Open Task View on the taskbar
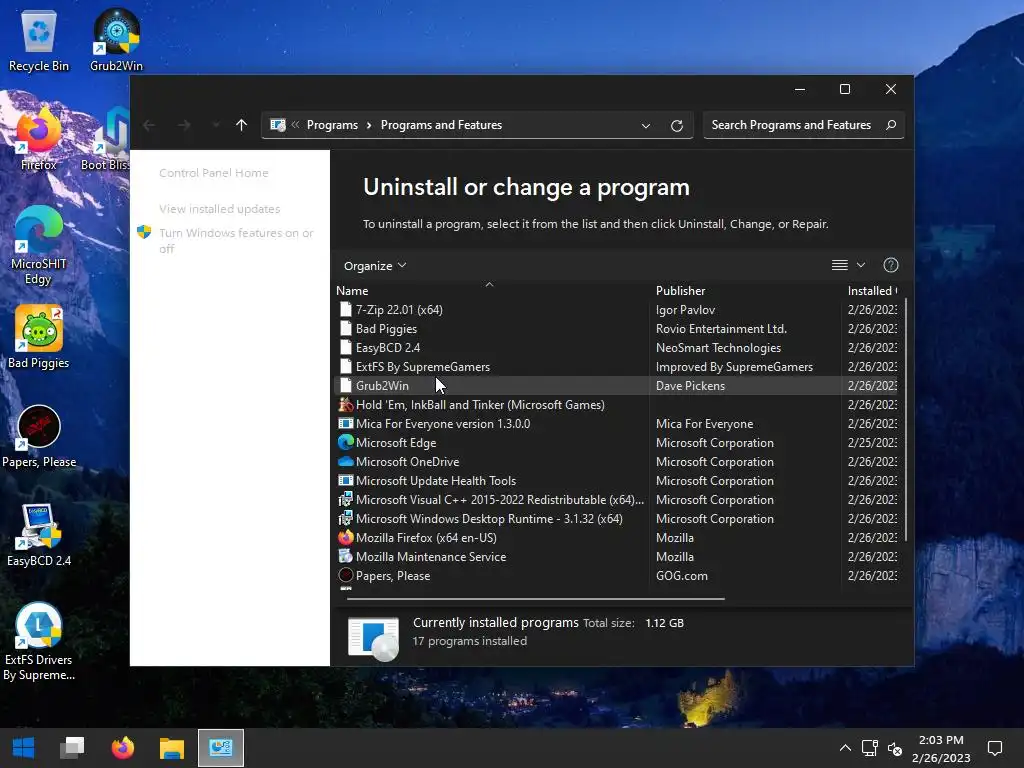Viewport: 1024px width, 768px height. [x=72, y=748]
